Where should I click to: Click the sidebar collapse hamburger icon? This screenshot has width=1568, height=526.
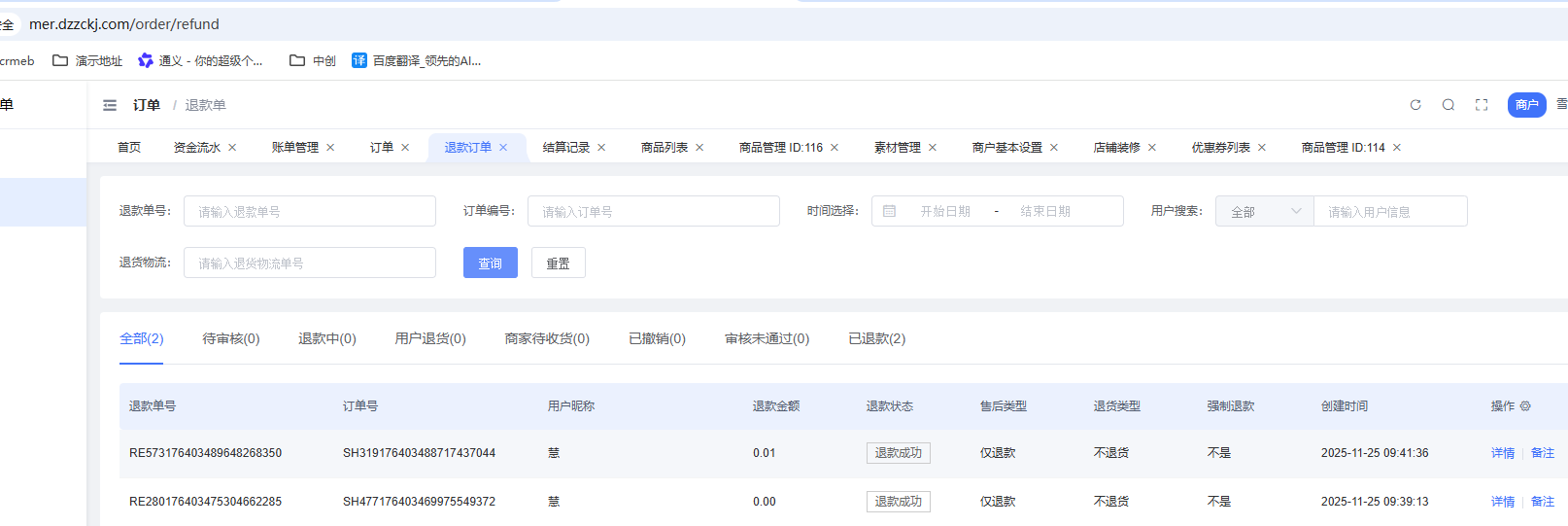click(x=110, y=105)
